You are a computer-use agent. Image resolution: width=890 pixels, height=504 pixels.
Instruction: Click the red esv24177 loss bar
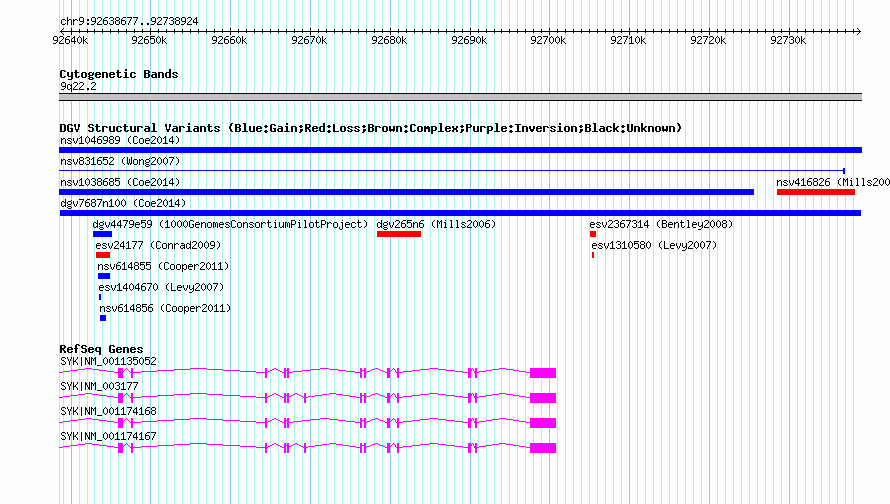pos(103,255)
